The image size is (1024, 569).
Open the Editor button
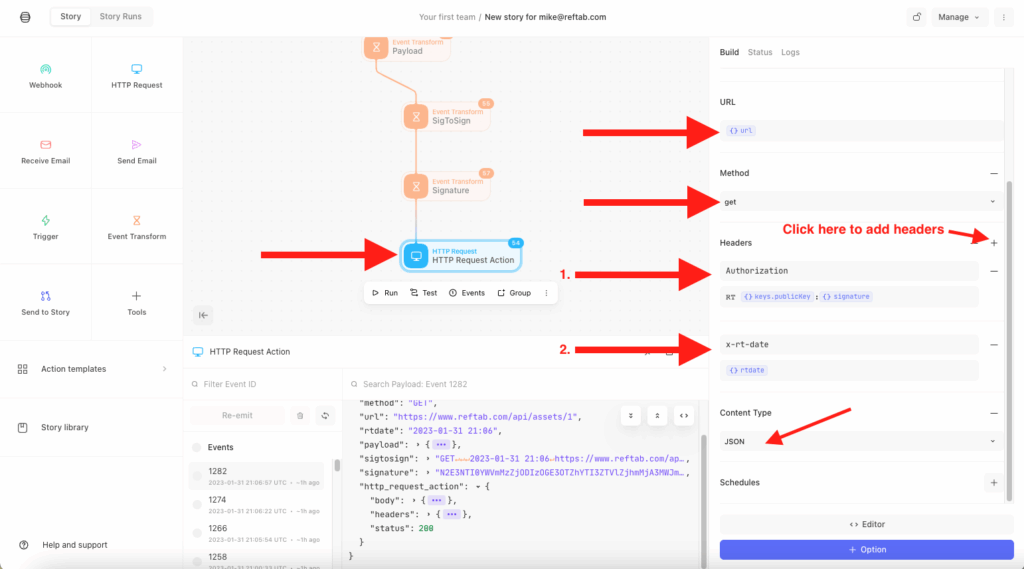pos(867,525)
